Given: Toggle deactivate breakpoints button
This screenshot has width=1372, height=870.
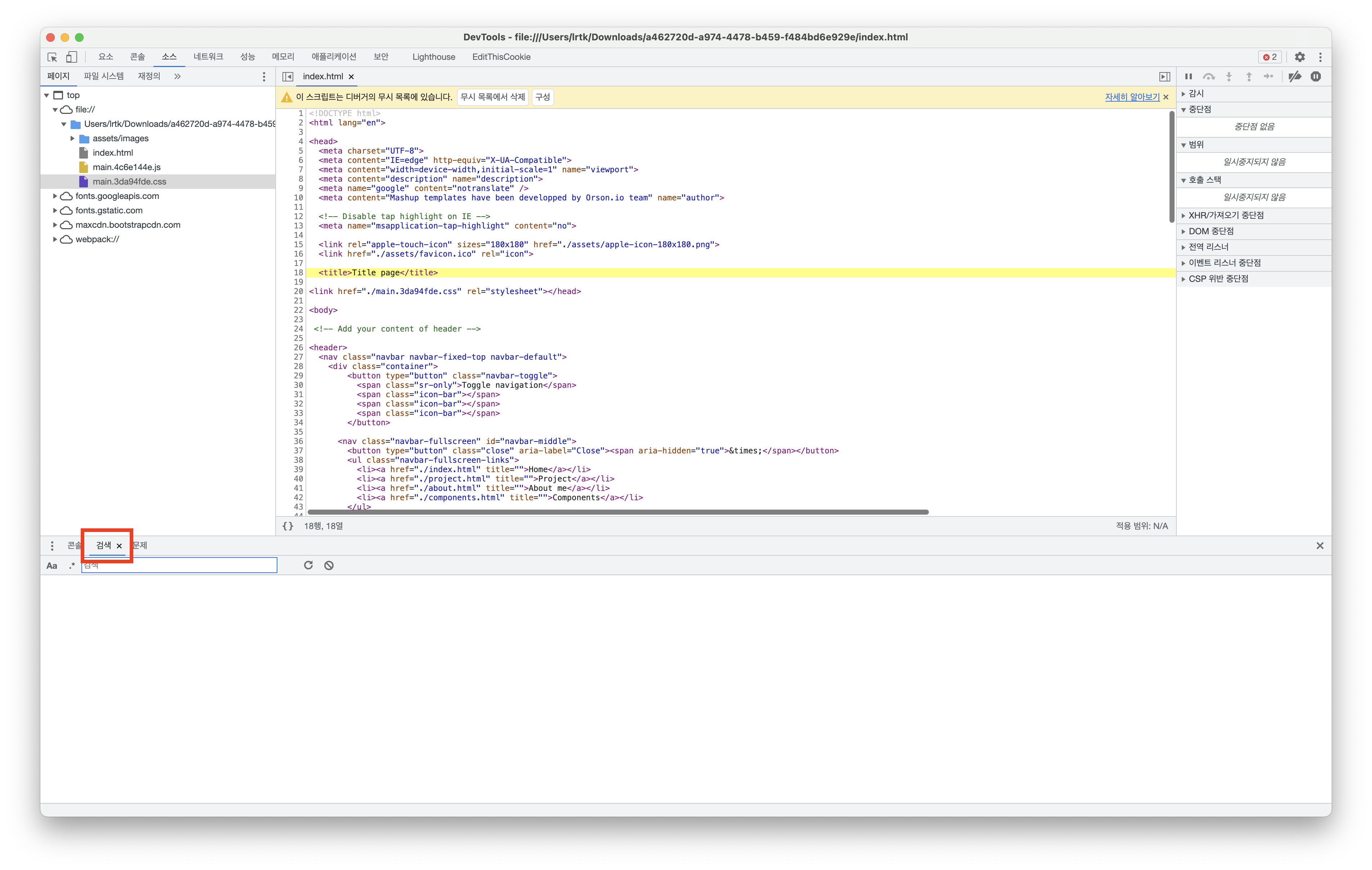Looking at the screenshot, I should click(x=1295, y=76).
